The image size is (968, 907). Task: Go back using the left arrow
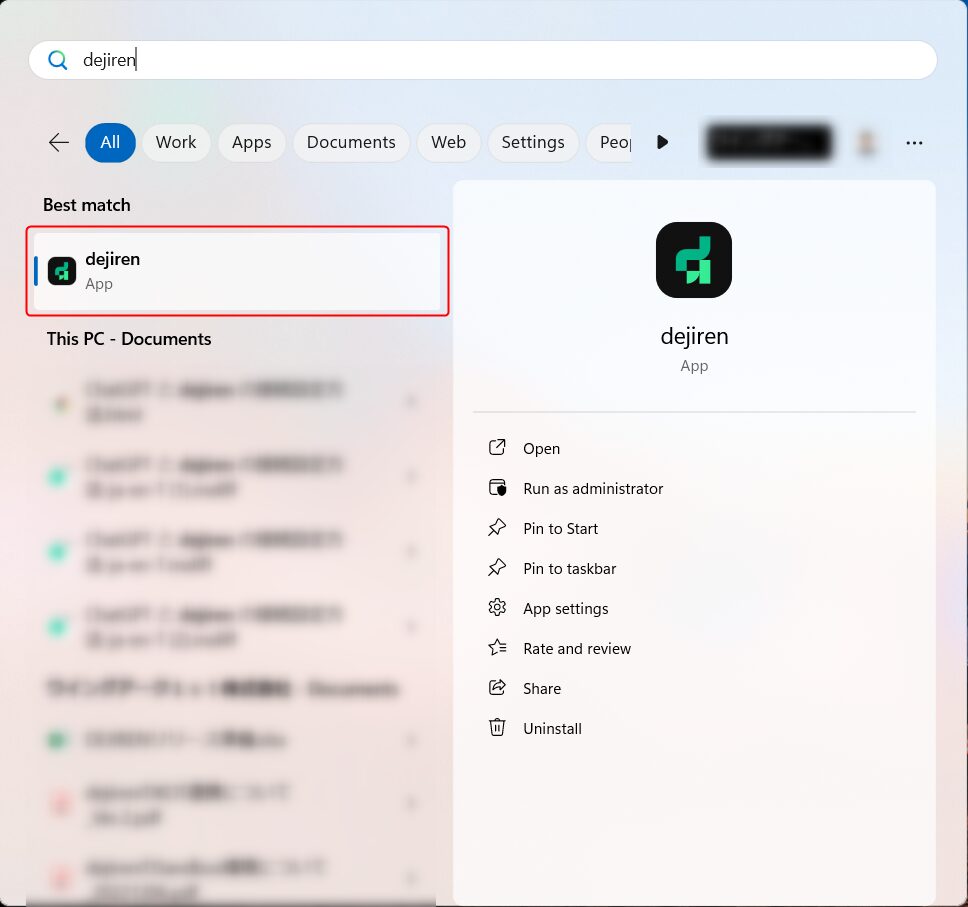(x=59, y=143)
